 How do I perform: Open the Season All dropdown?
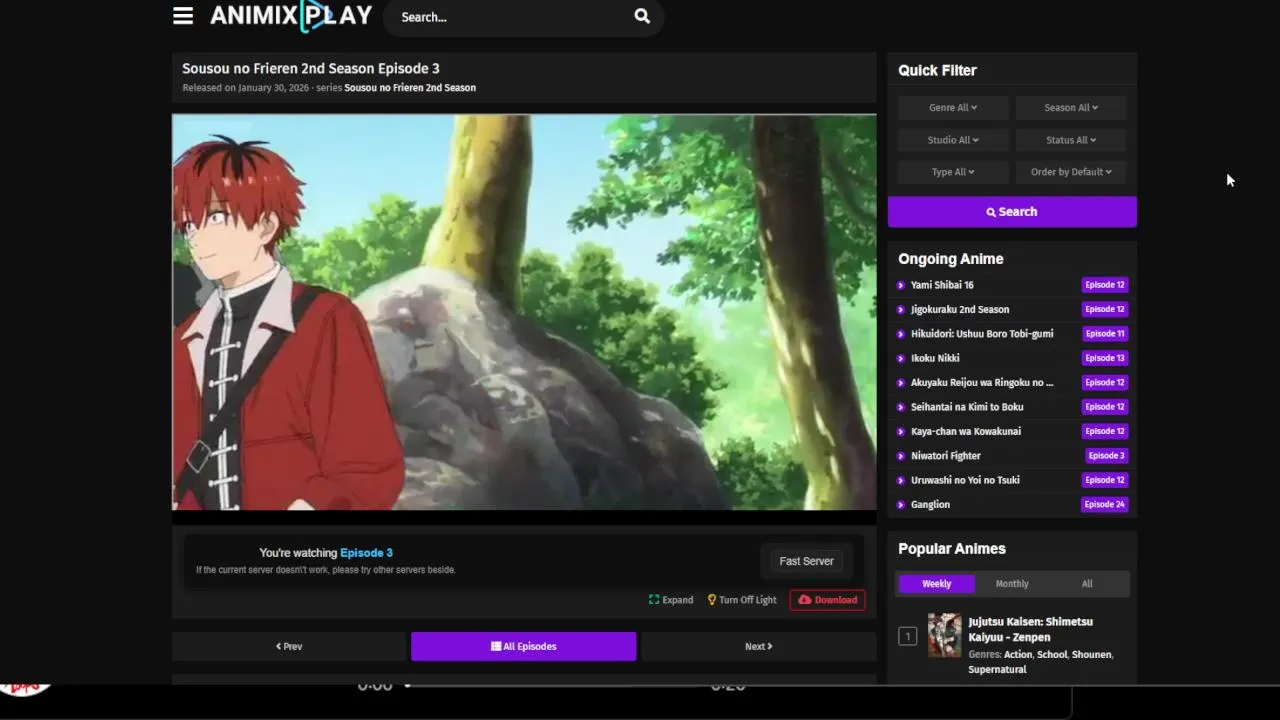coord(1071,108)
